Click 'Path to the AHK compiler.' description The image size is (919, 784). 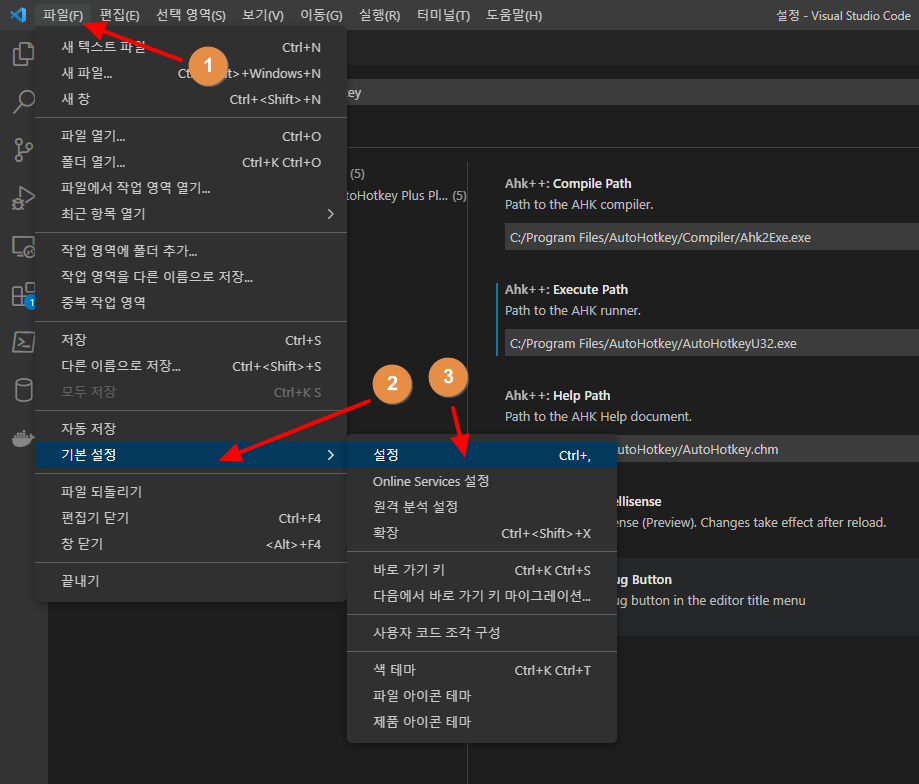579,204
